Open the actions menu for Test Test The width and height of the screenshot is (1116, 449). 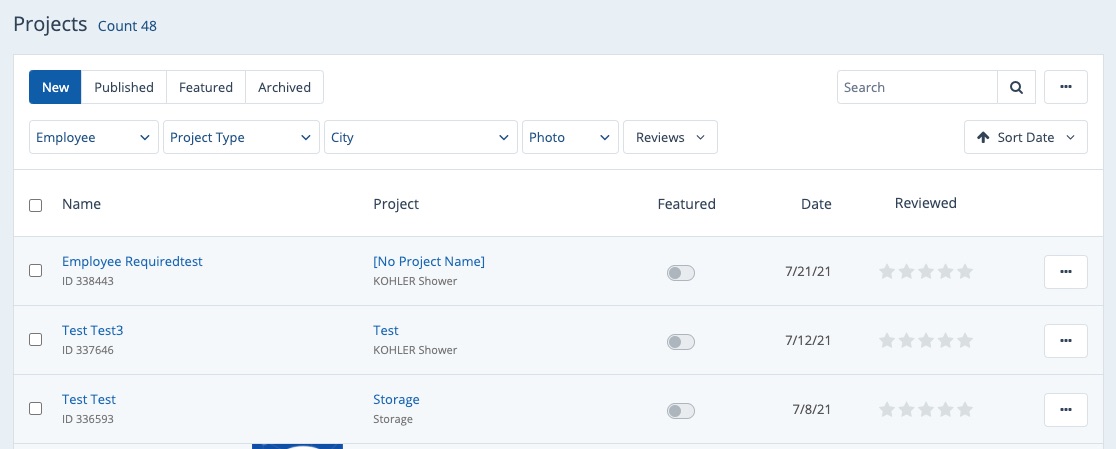click(1065, 410)
